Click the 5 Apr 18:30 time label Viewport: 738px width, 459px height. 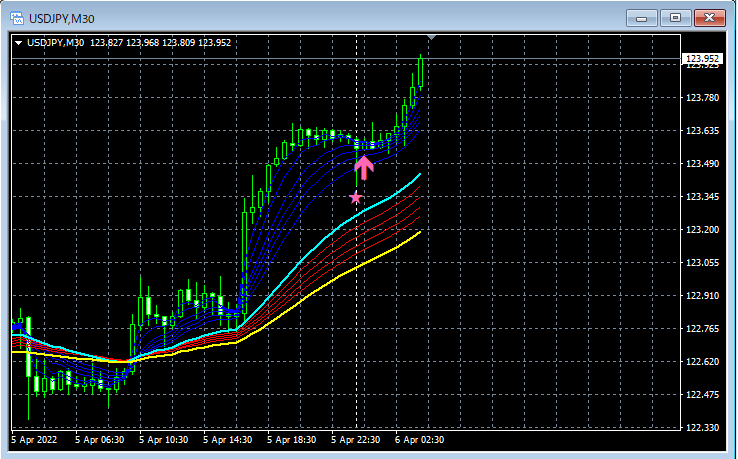click(292, 440)
